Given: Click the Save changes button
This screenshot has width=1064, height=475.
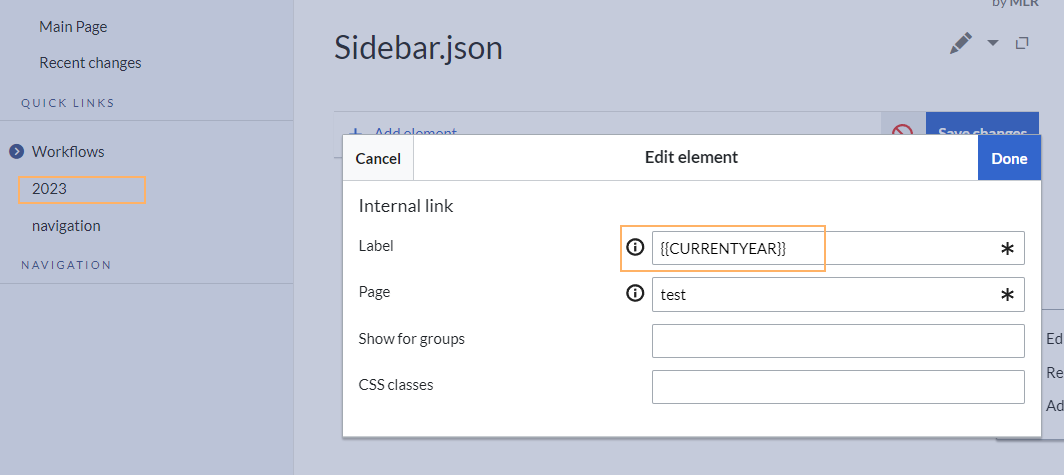Looking at the screenshot, I should click(x=981, y=128).
